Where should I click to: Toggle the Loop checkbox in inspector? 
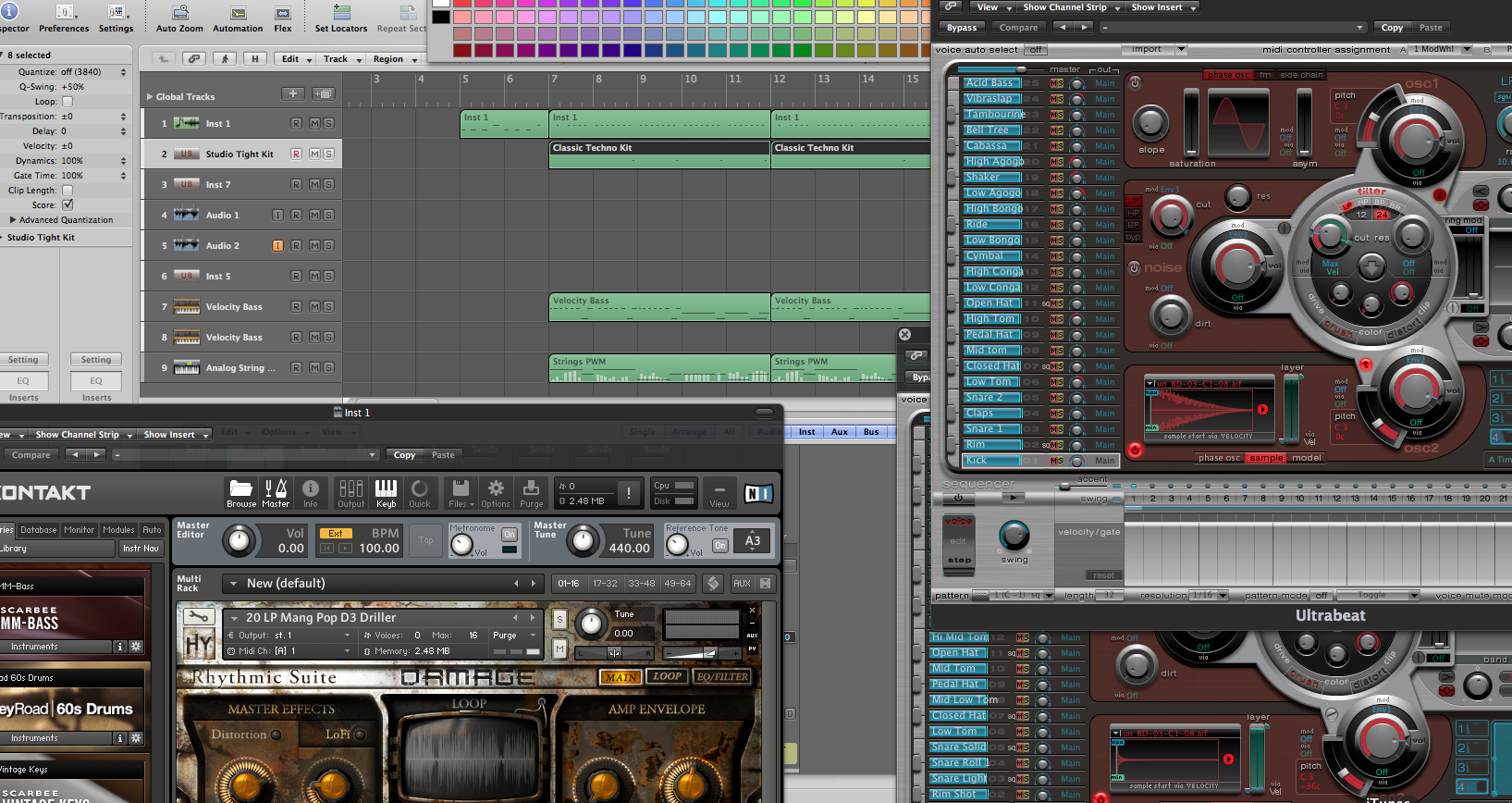67,102
